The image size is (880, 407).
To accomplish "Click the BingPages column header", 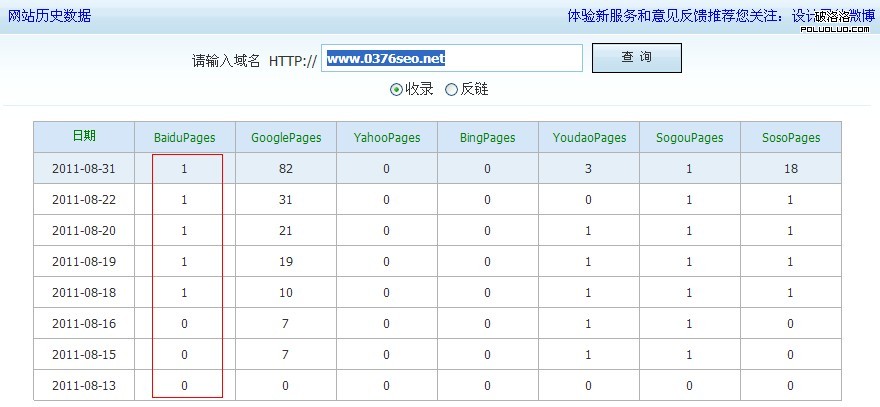I will 488,138.
